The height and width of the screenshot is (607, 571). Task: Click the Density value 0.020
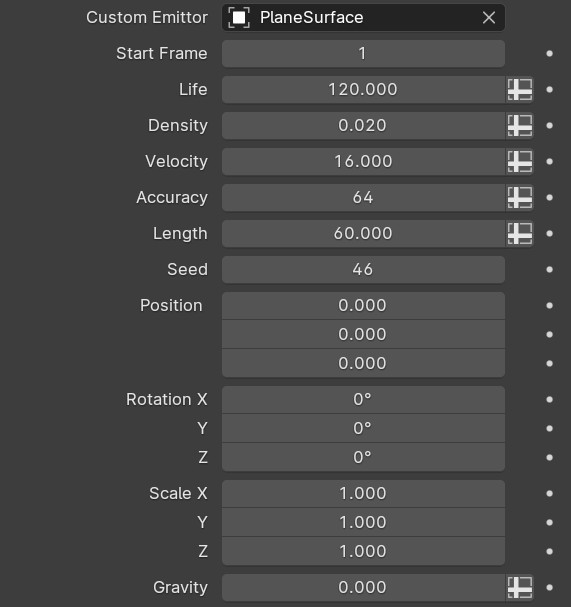click(363, 125)
